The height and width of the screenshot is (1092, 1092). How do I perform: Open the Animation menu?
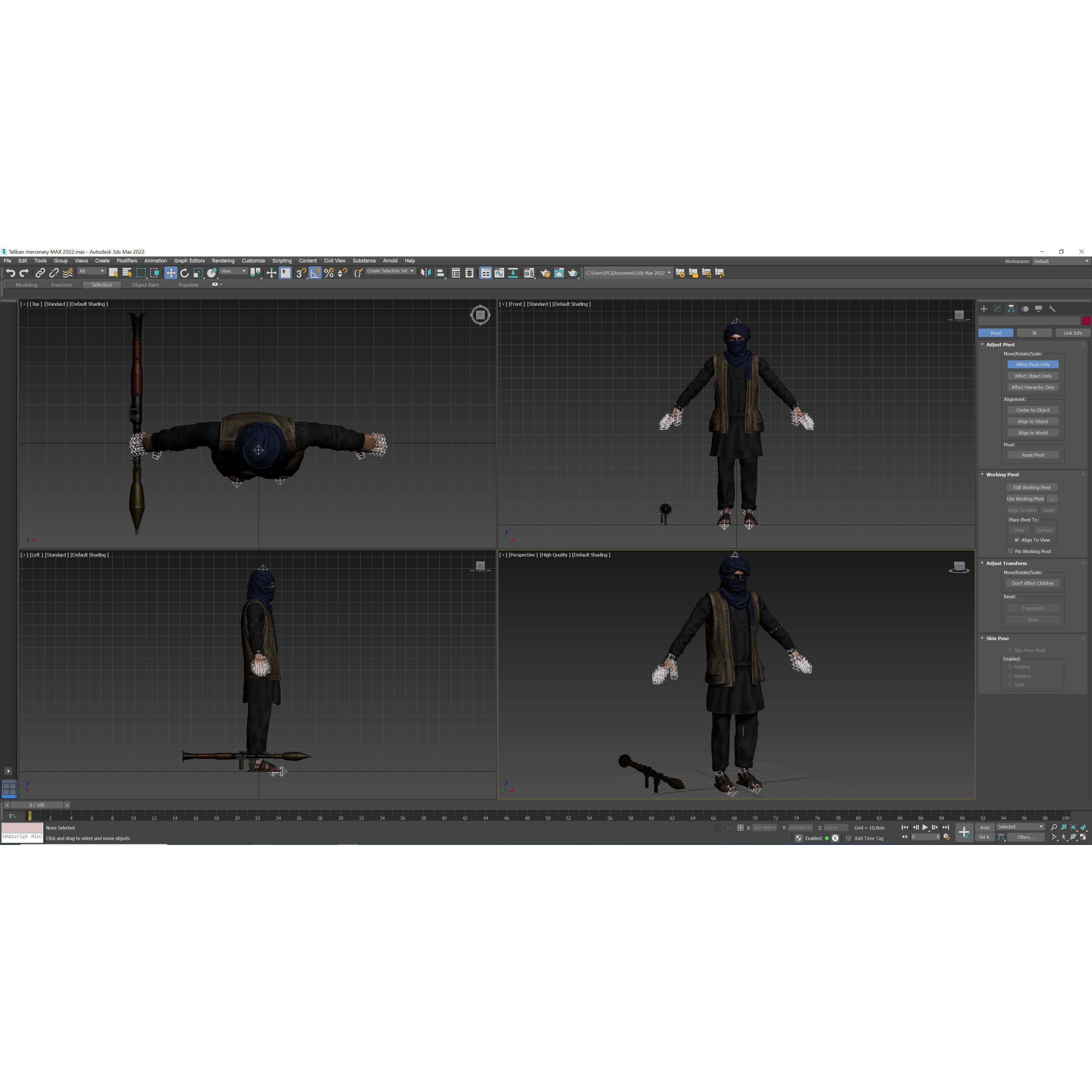tap(156, 260)
